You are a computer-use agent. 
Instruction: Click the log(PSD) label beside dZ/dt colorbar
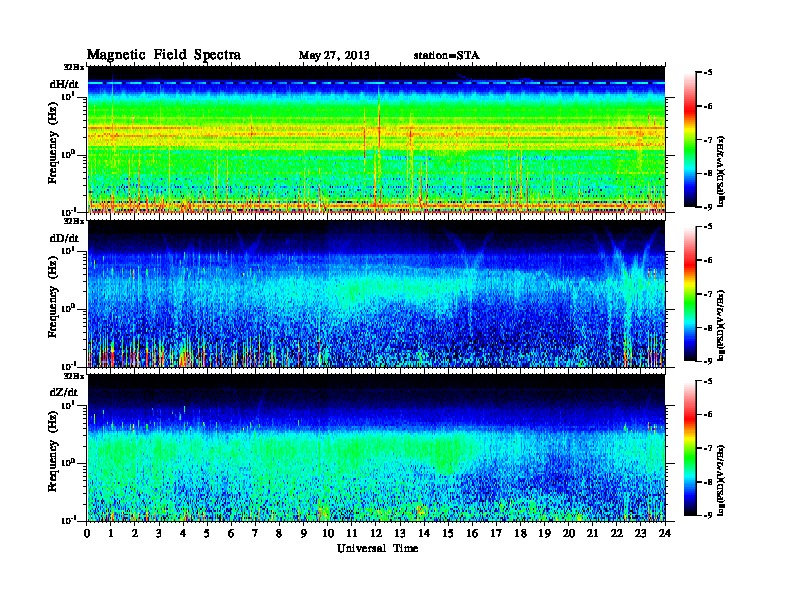click(721, 479)
